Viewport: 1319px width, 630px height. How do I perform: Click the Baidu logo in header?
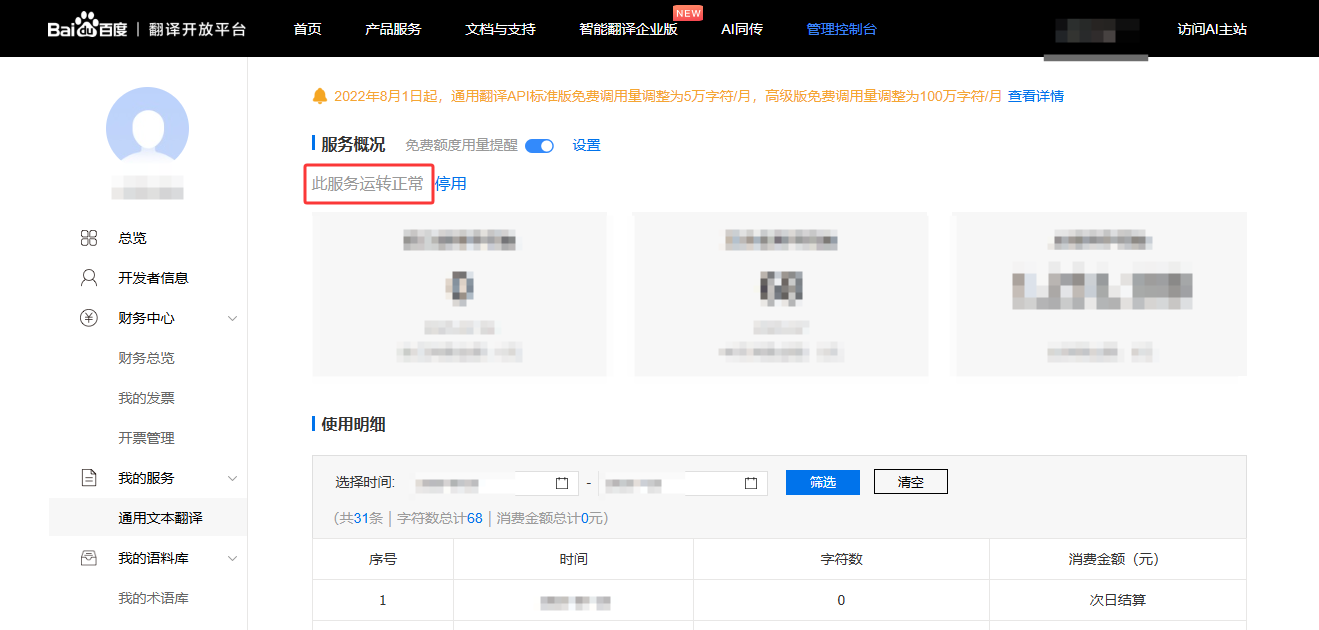click(x=87, y=28)
